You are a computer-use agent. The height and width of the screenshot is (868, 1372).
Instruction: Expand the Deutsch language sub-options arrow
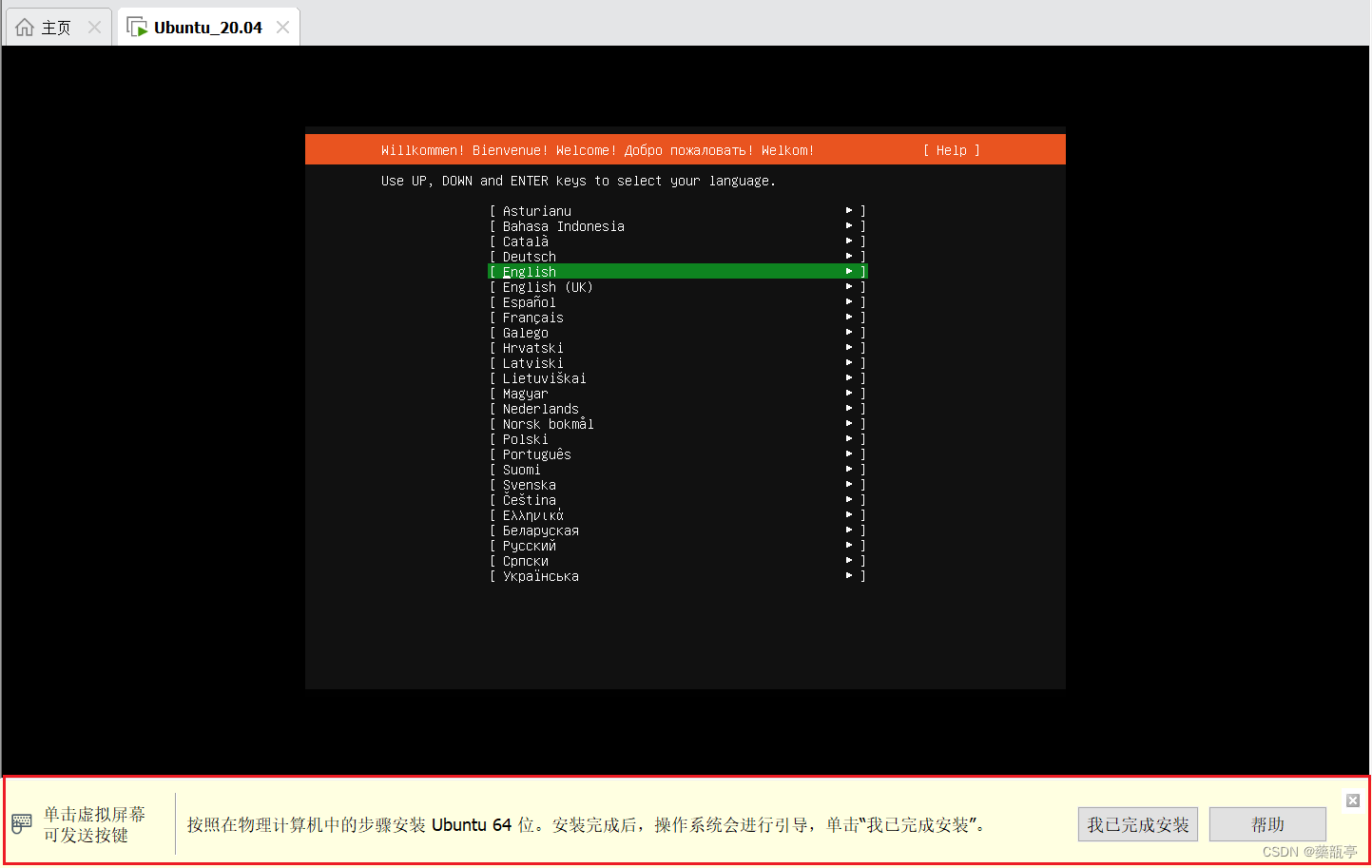[849, 256]
